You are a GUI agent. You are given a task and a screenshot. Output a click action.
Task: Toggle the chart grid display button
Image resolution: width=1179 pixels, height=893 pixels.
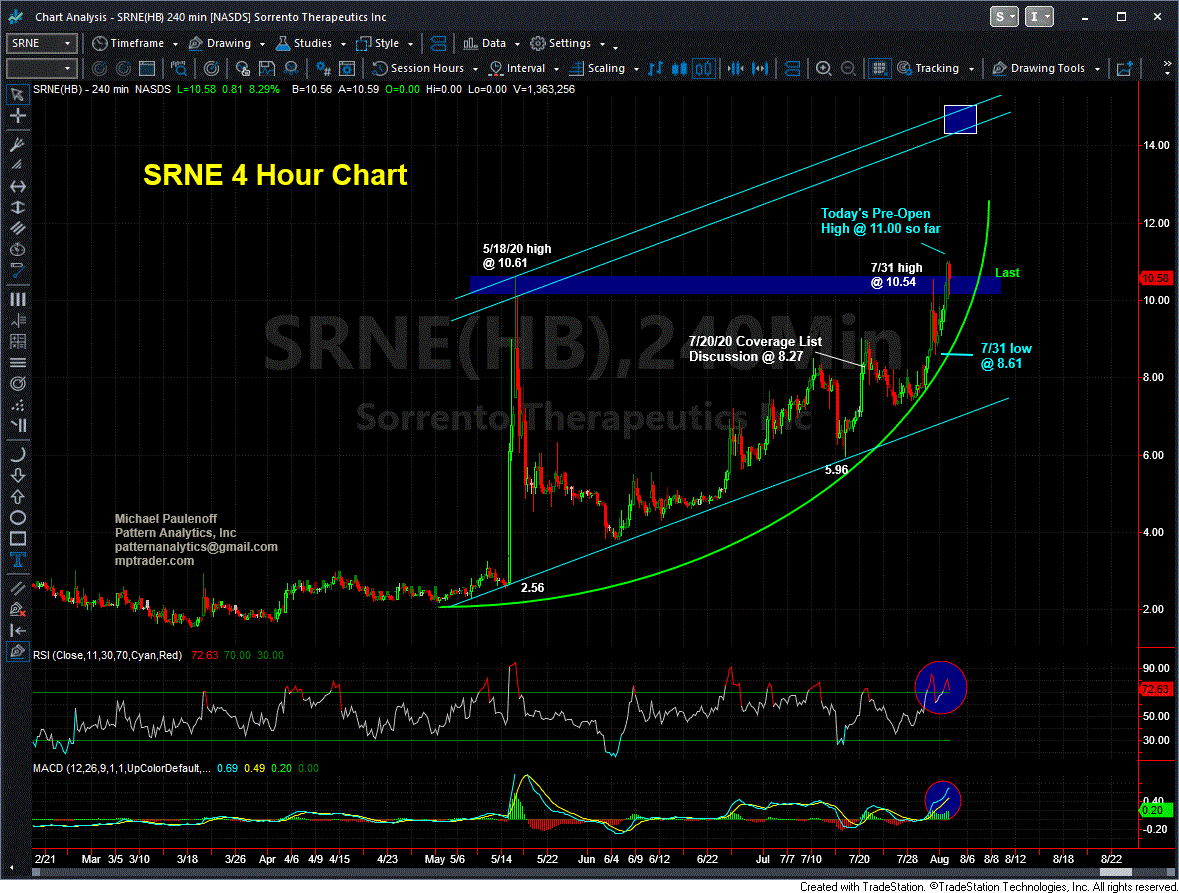878,68
